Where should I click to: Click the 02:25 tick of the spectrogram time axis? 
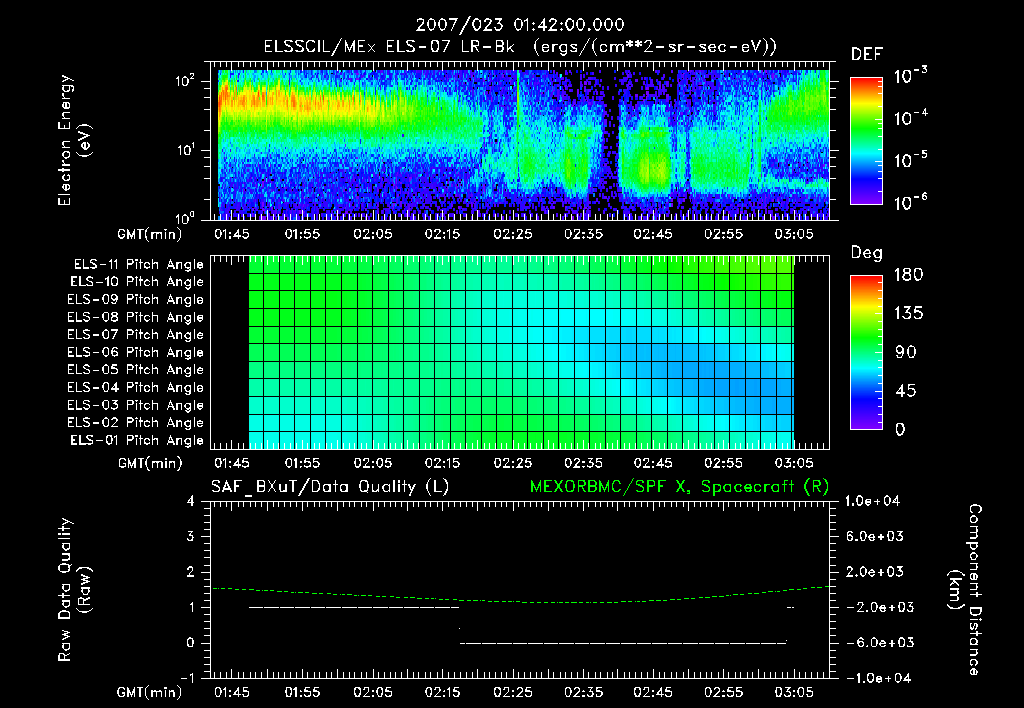click(513, 234)
